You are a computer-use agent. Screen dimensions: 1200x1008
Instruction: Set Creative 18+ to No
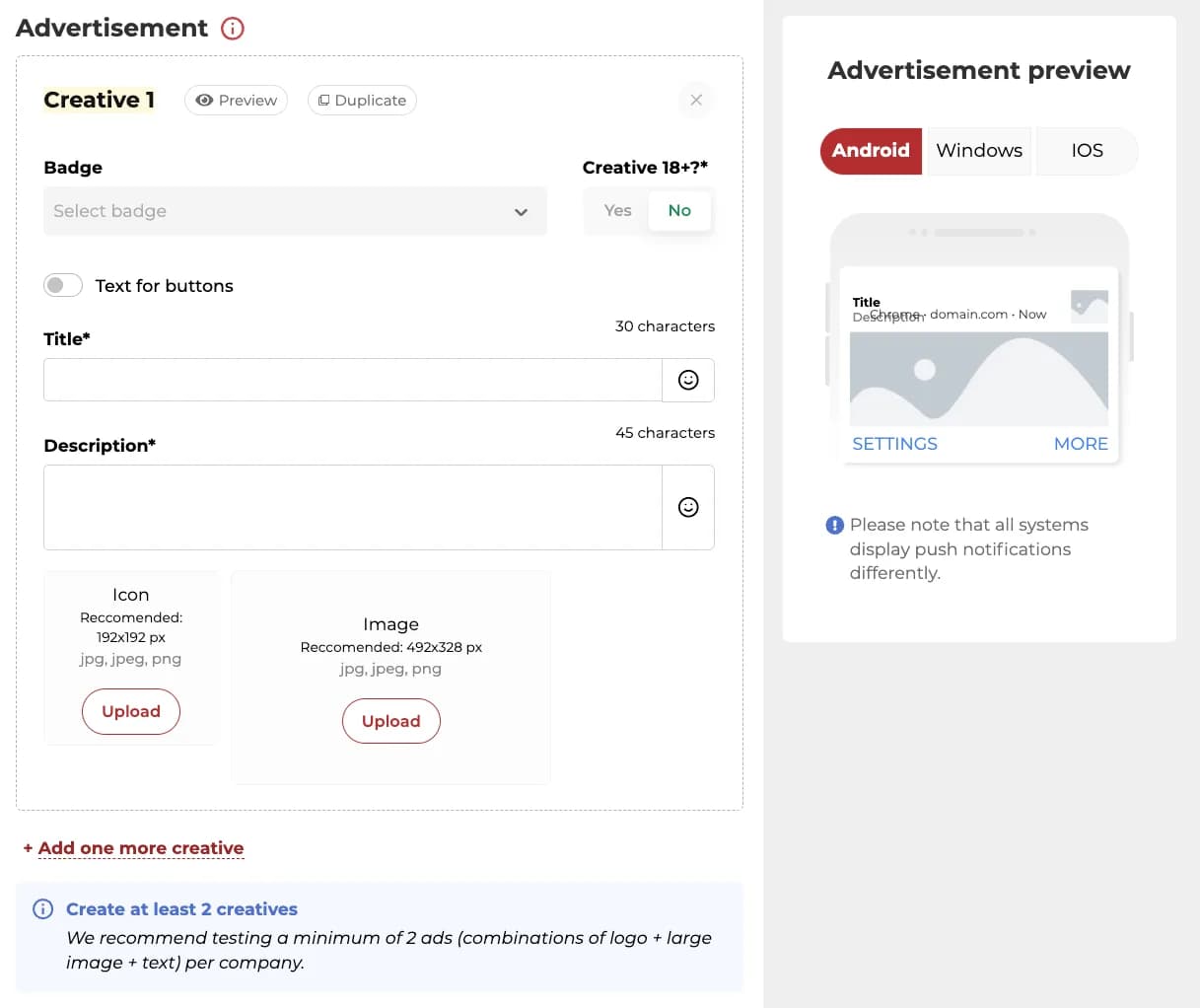[x=679, y=210]
